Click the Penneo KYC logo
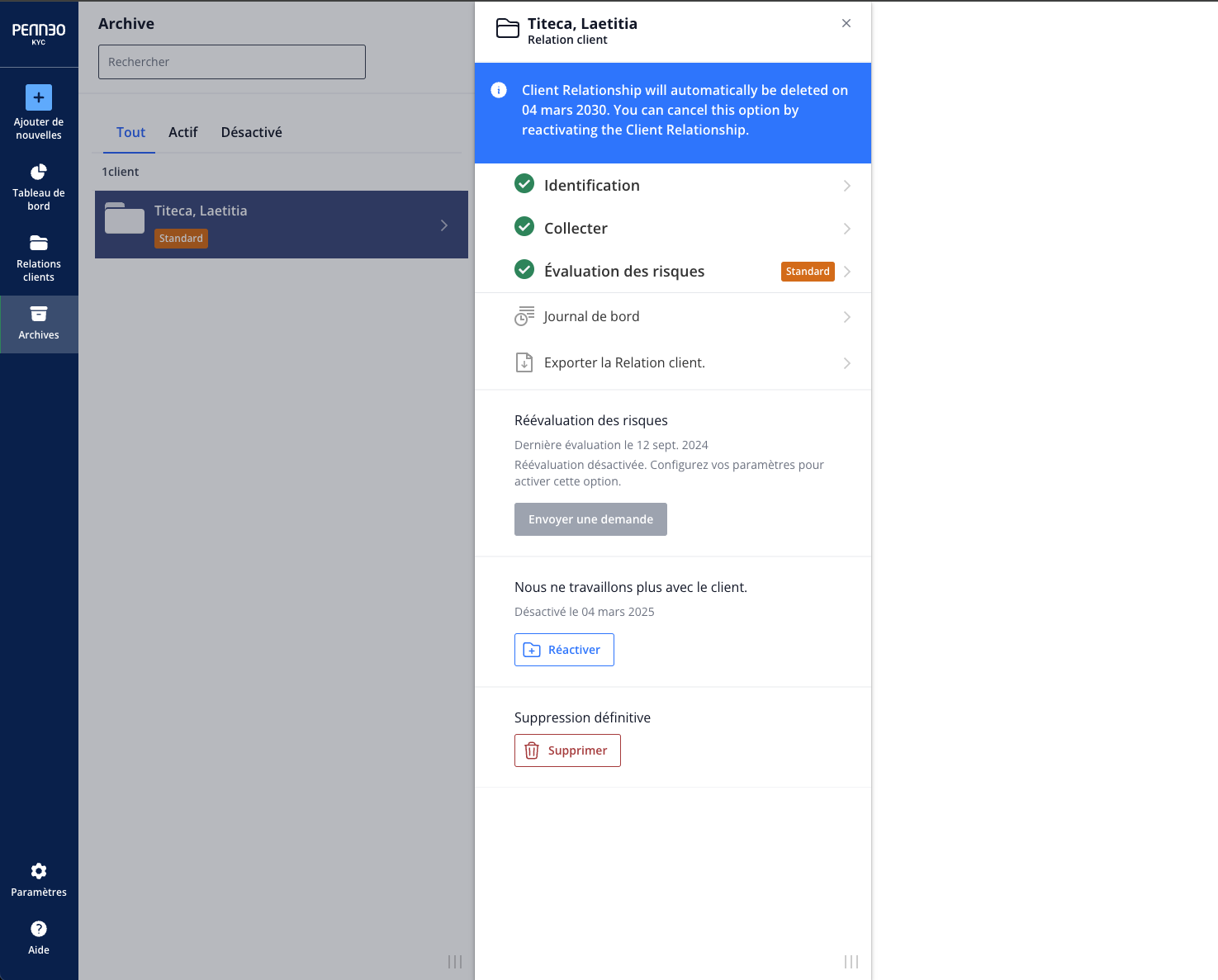This screenshot has width=1218, height=980. pos(39,33)
